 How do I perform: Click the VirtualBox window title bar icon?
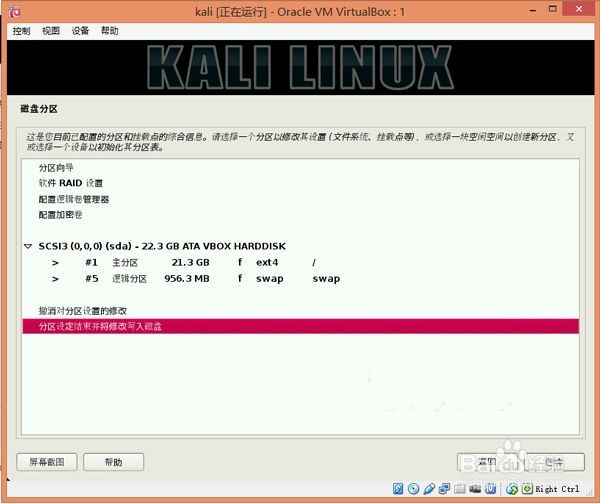pyautogui.click(x=15, y=12)
